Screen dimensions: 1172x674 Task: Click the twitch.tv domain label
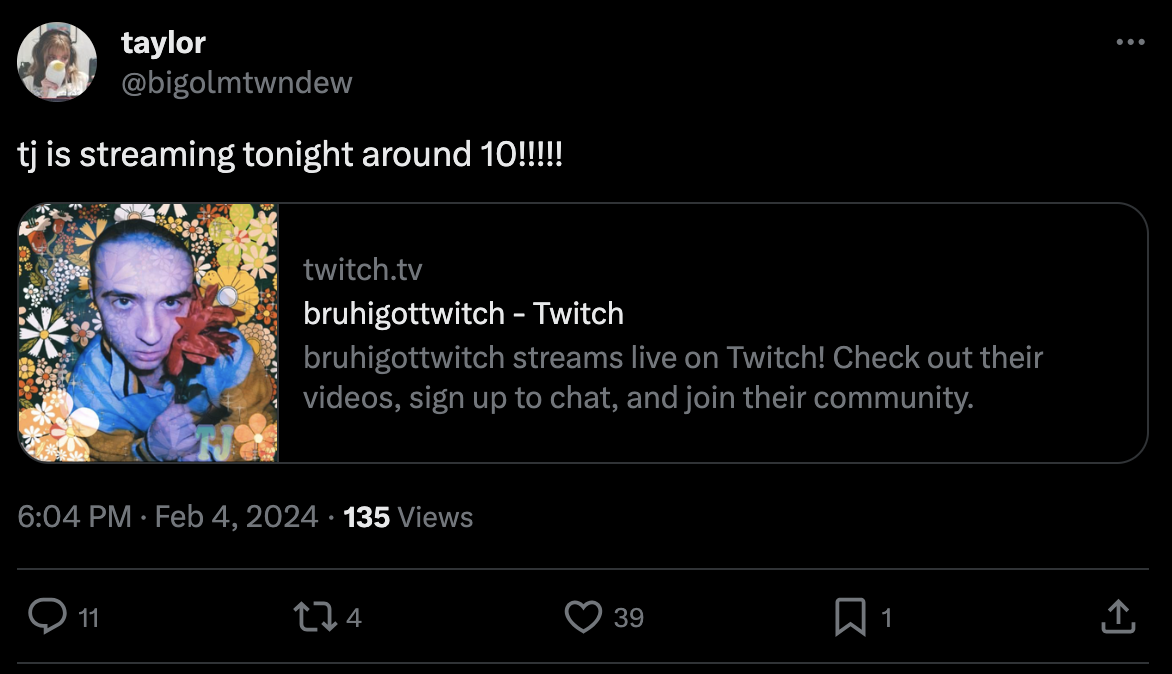coord(363,270)
